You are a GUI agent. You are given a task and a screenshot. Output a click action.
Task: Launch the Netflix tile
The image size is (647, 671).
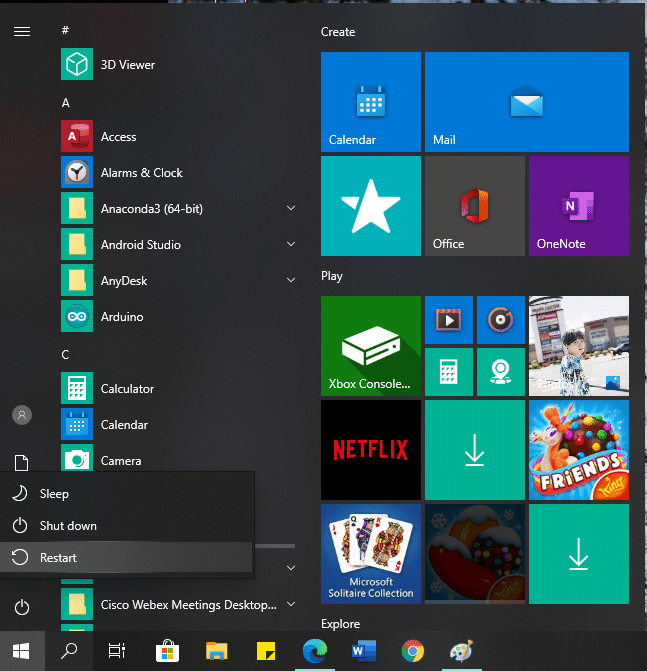point(371,450)
